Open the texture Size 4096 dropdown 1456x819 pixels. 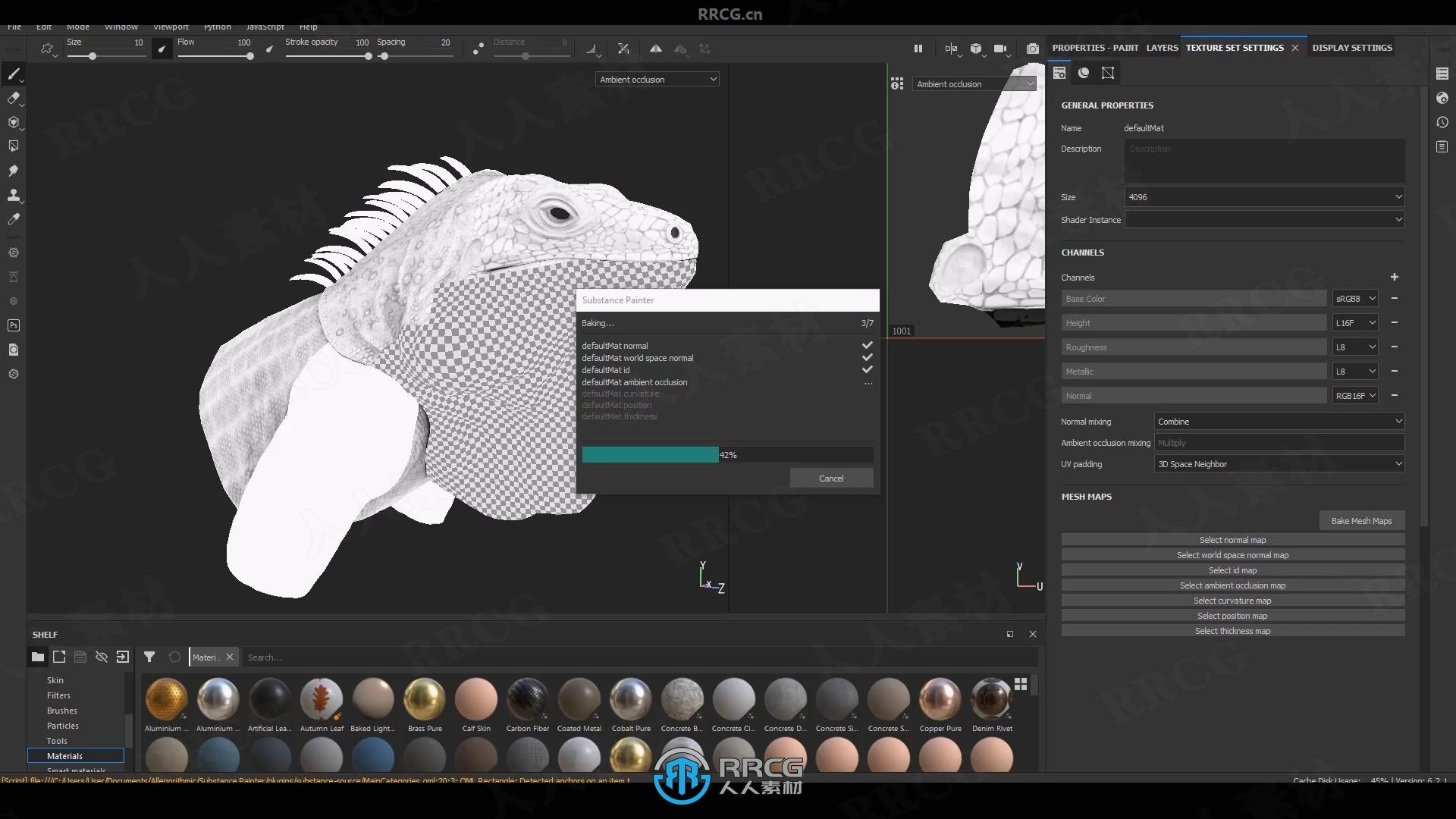click(1264, 197)
